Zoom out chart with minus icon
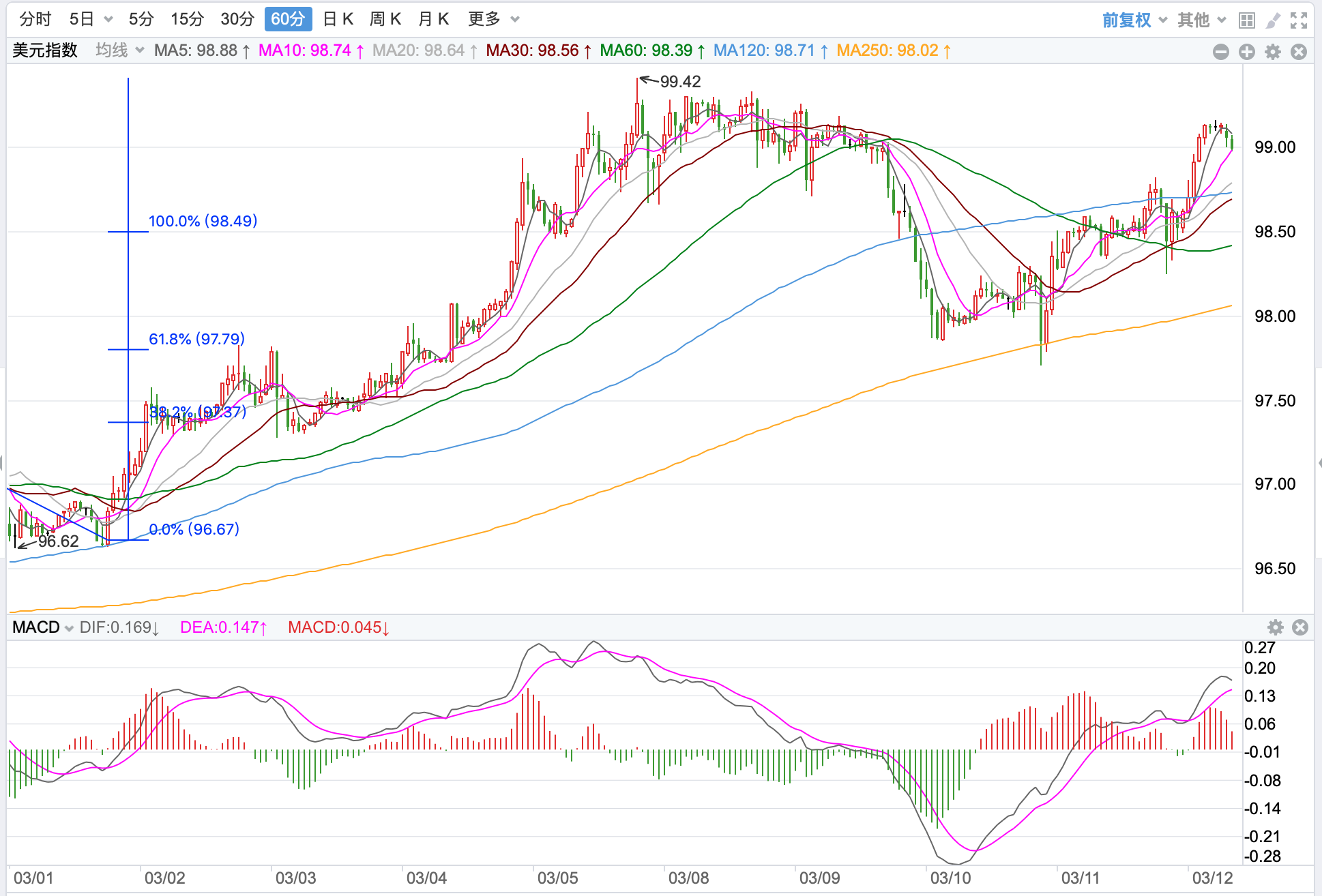Image resolution: width=1322 pixels, height=896 pixels. point(1221,52)
